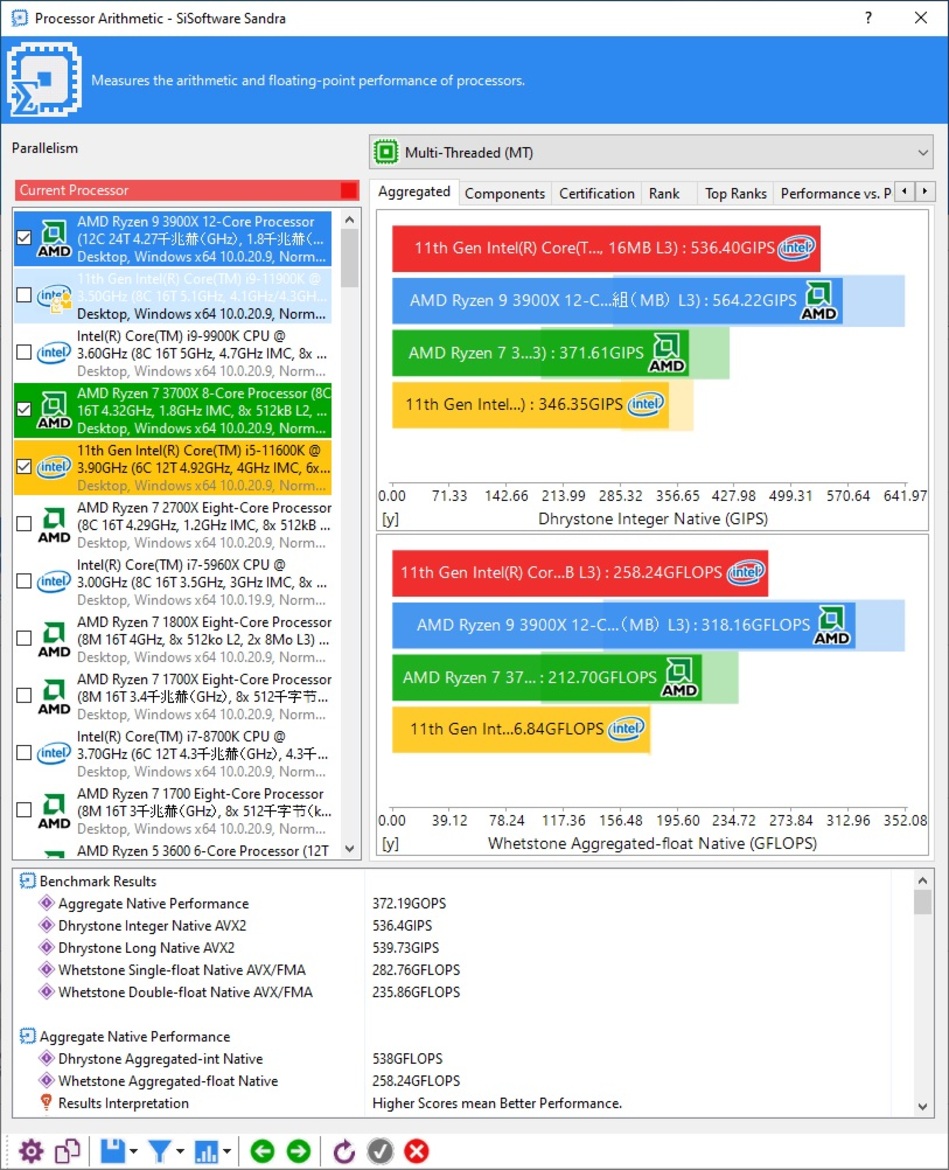
Task: Open the Multi-Threaded (MT) parallelism dropdown
Action: coord(651,152)
